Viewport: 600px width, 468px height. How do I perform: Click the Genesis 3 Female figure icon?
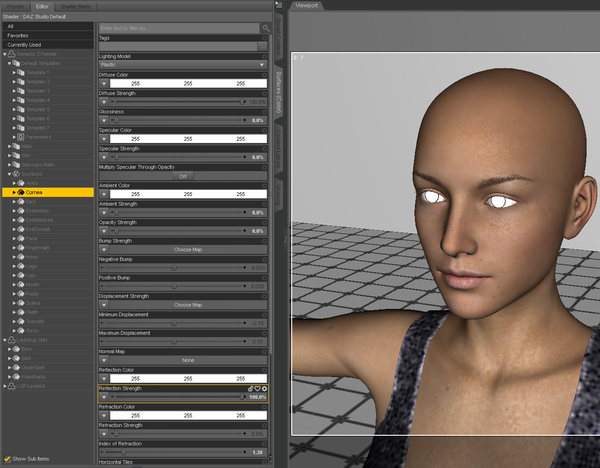11,54
